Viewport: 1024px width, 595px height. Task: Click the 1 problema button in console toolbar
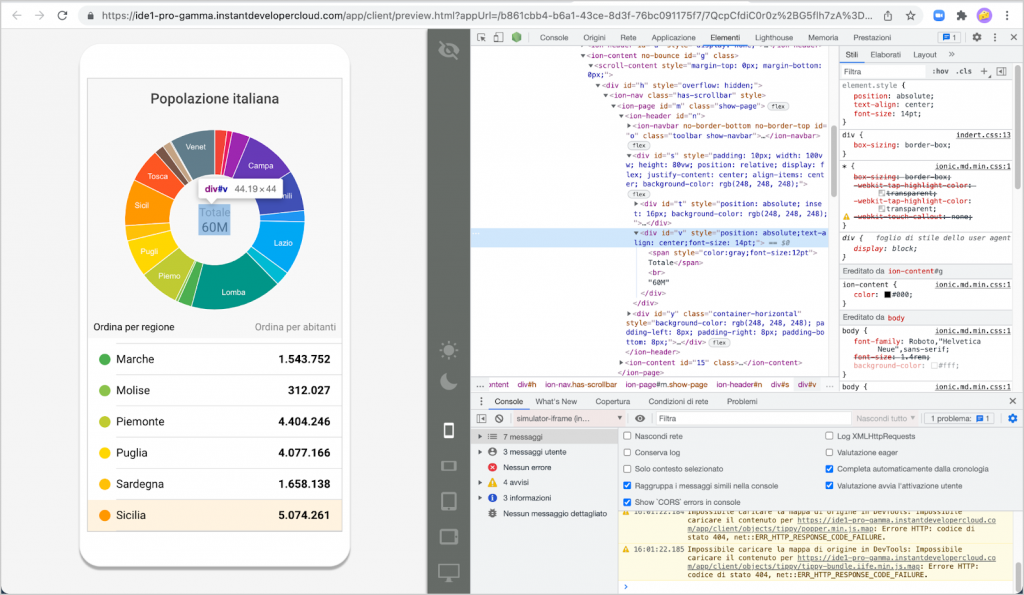(x=961, y=418)
